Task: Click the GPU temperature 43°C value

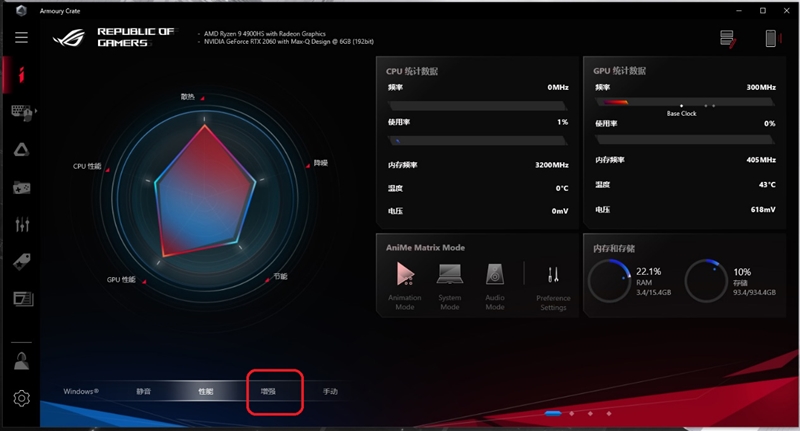Action: [x=767, y=185]
